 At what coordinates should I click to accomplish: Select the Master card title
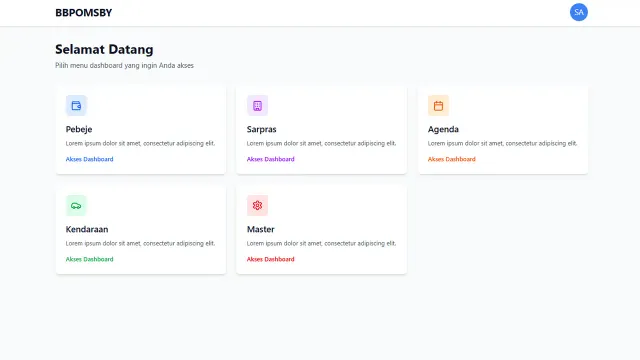[260, 229]
